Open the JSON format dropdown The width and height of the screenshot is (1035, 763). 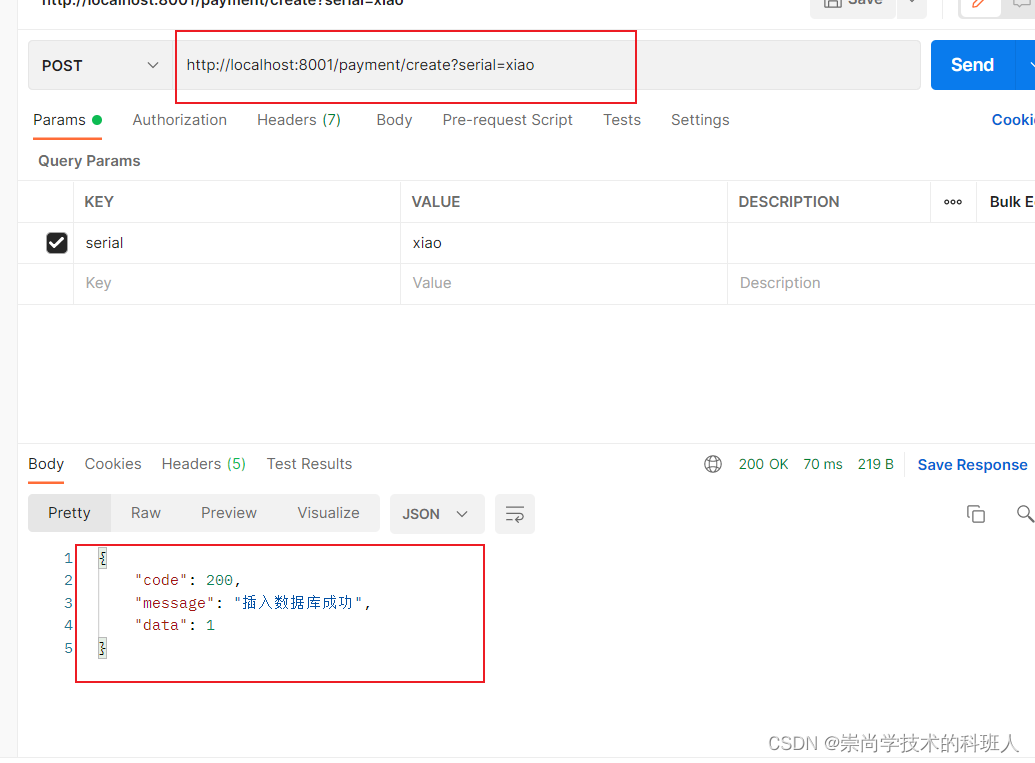pos(437,514)
